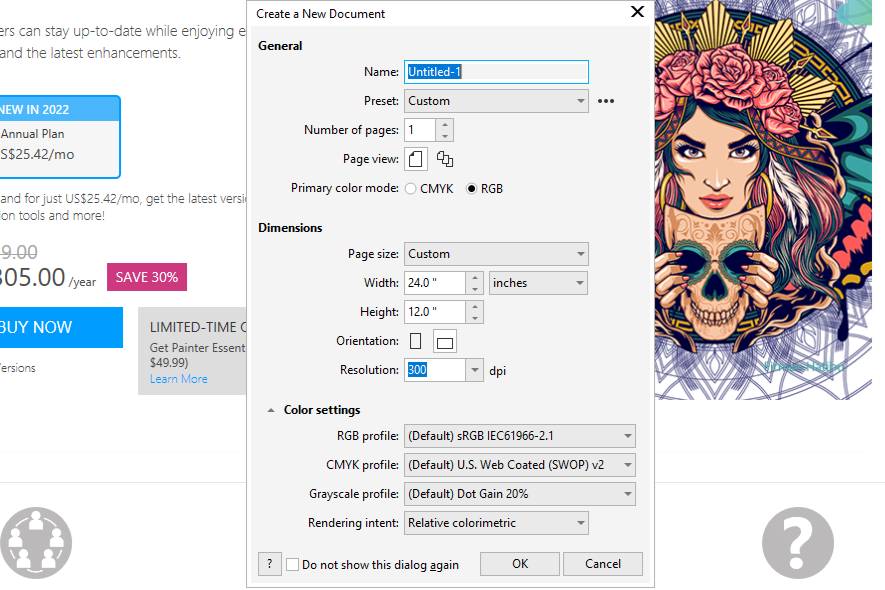This screenshot has width=885, height=590.
Task: Select CMYK primary color mode
Action: click(x=409, y=188)
